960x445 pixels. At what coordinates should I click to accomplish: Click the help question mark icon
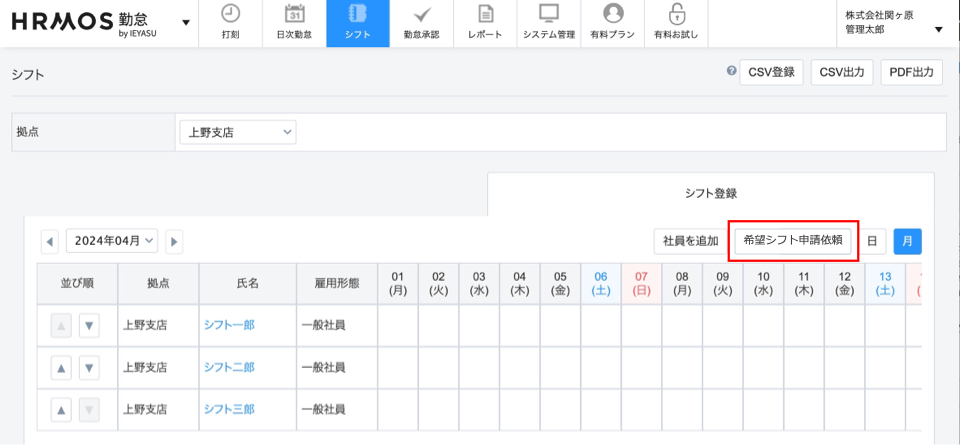[732, 72]
